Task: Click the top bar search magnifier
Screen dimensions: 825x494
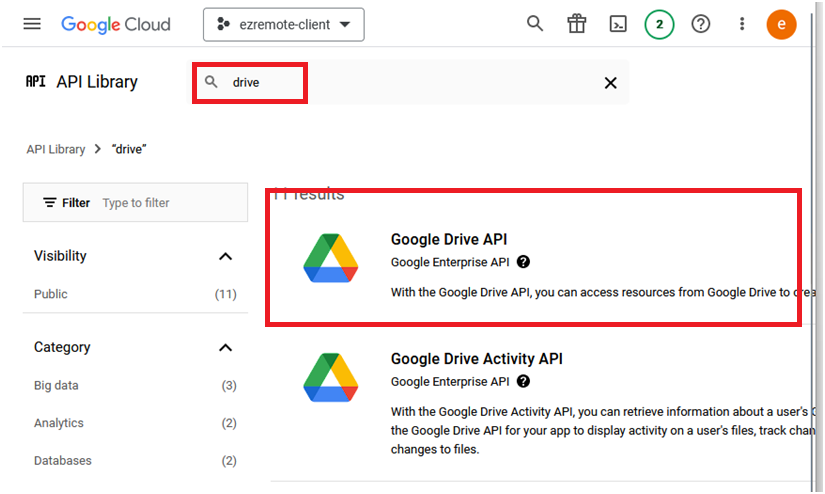Action: (535, 24)
